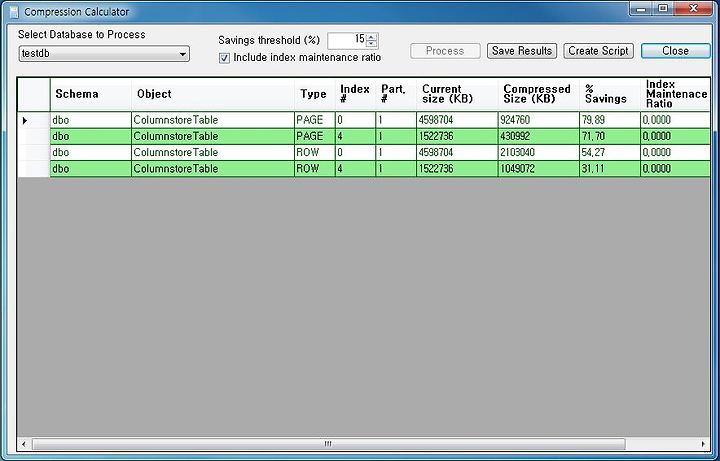Click current size 4598704 in 79,89 row
Image resolution: width=720 pixels, height=461 pixels.
(x=457, y=120)
